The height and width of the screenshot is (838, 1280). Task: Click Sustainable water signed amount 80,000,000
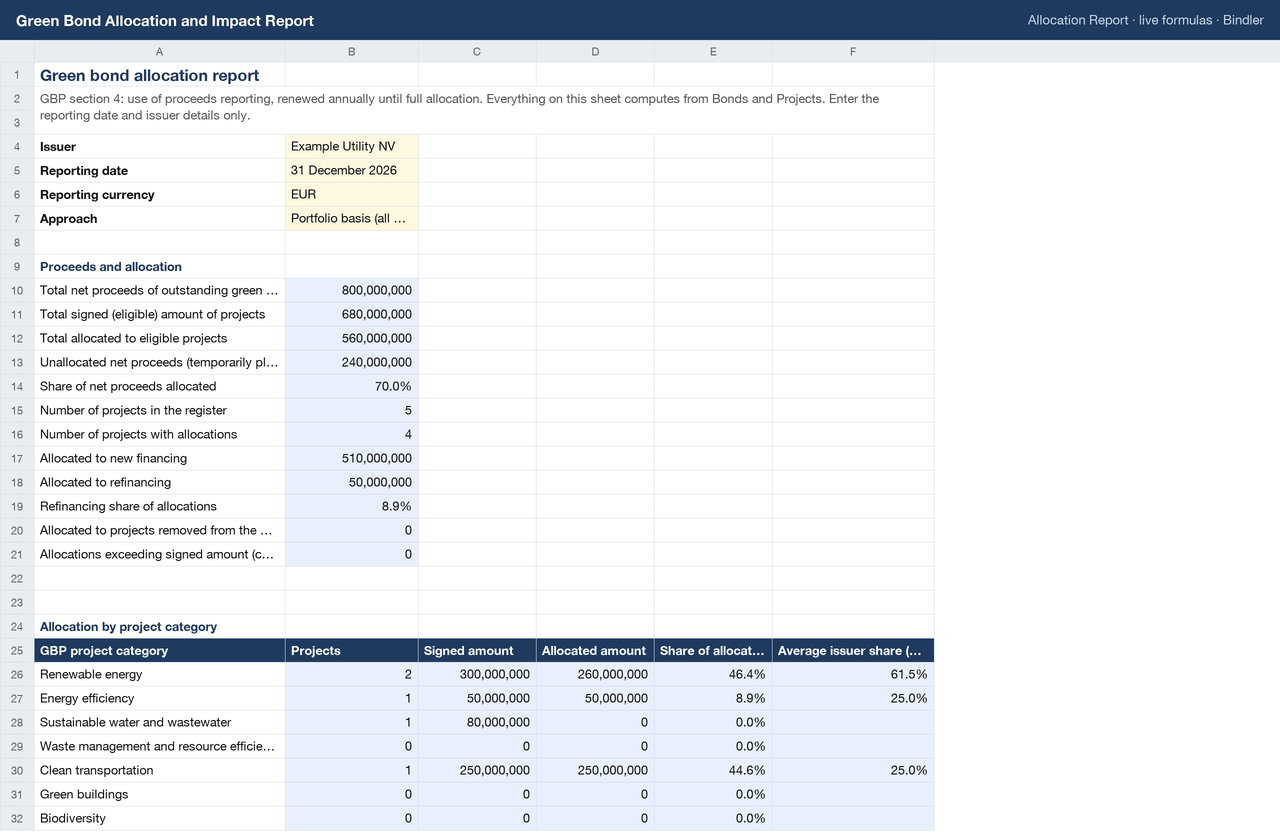coord(477,723)
